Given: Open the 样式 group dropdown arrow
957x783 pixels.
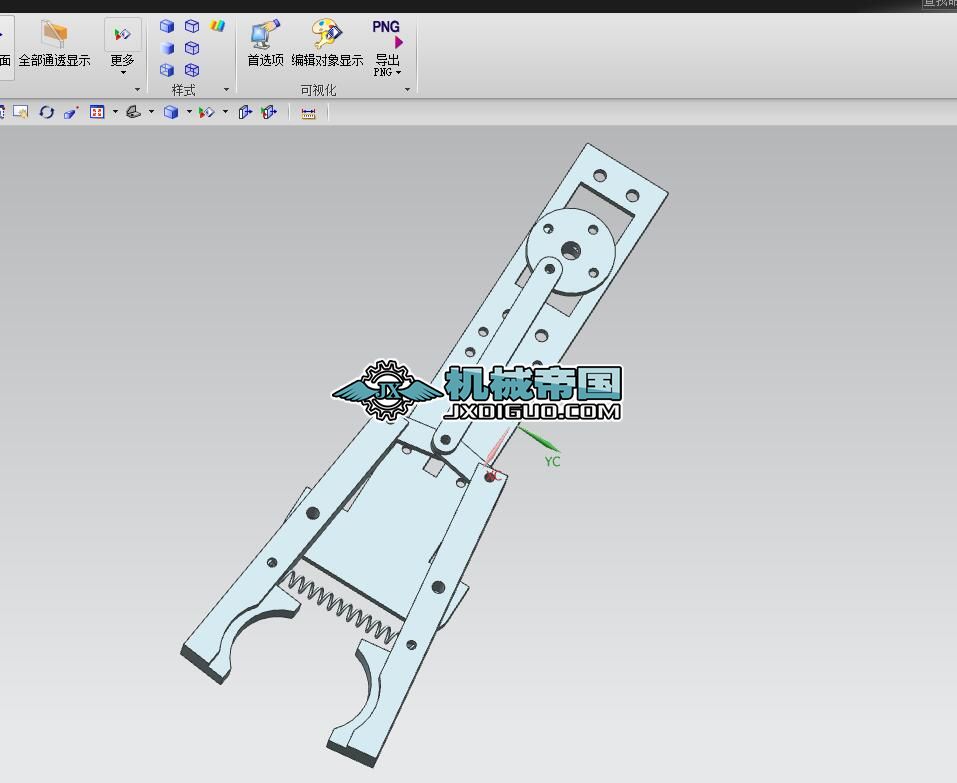Looking at the screenshot, I should (x=226, y=89).
